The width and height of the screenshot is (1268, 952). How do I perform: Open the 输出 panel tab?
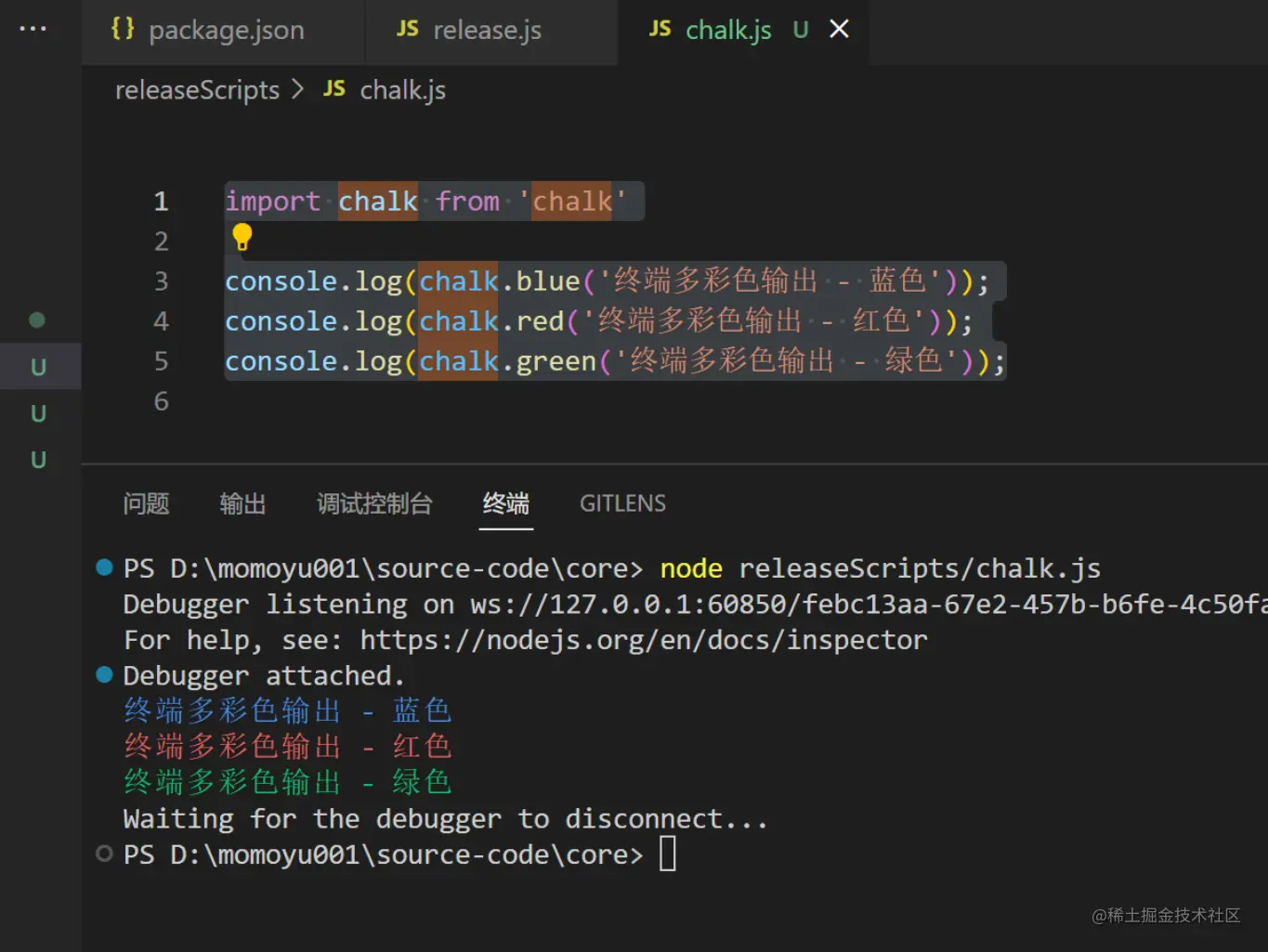[x=242, y=503]
